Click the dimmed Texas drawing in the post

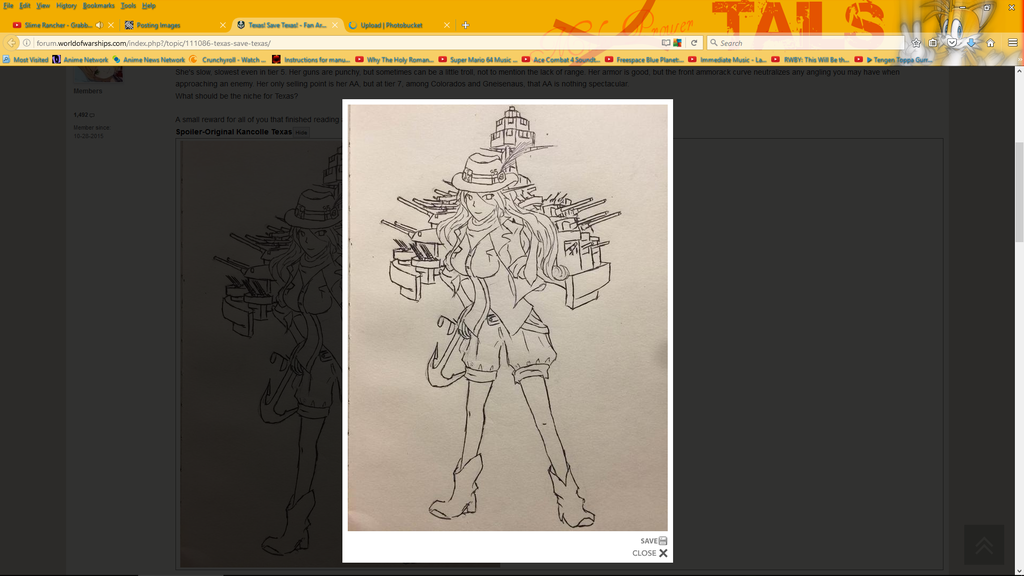point(261,353)
